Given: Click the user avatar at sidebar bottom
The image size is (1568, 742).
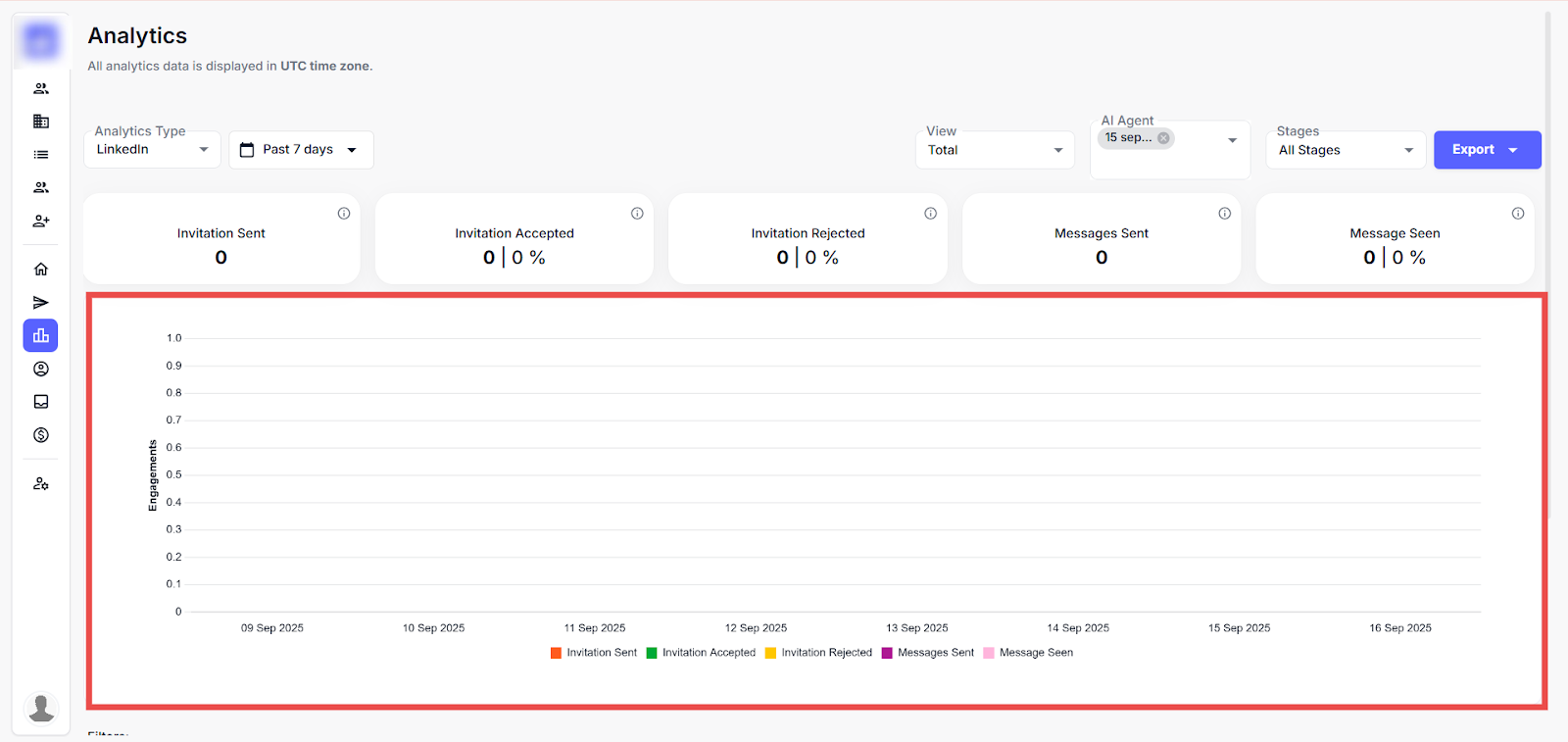Looking at the screenshot, I should 41,708.
